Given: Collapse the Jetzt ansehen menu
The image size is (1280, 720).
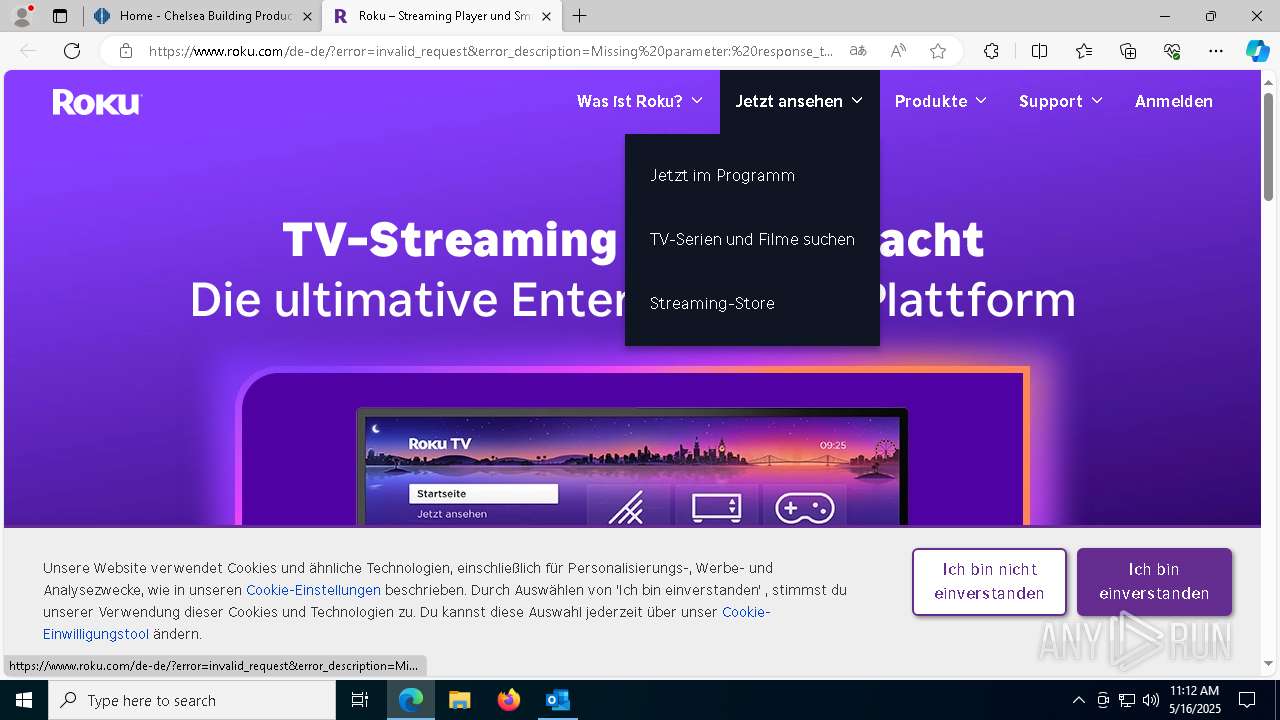Looking at the screenshot, I should tap(799, 101).
